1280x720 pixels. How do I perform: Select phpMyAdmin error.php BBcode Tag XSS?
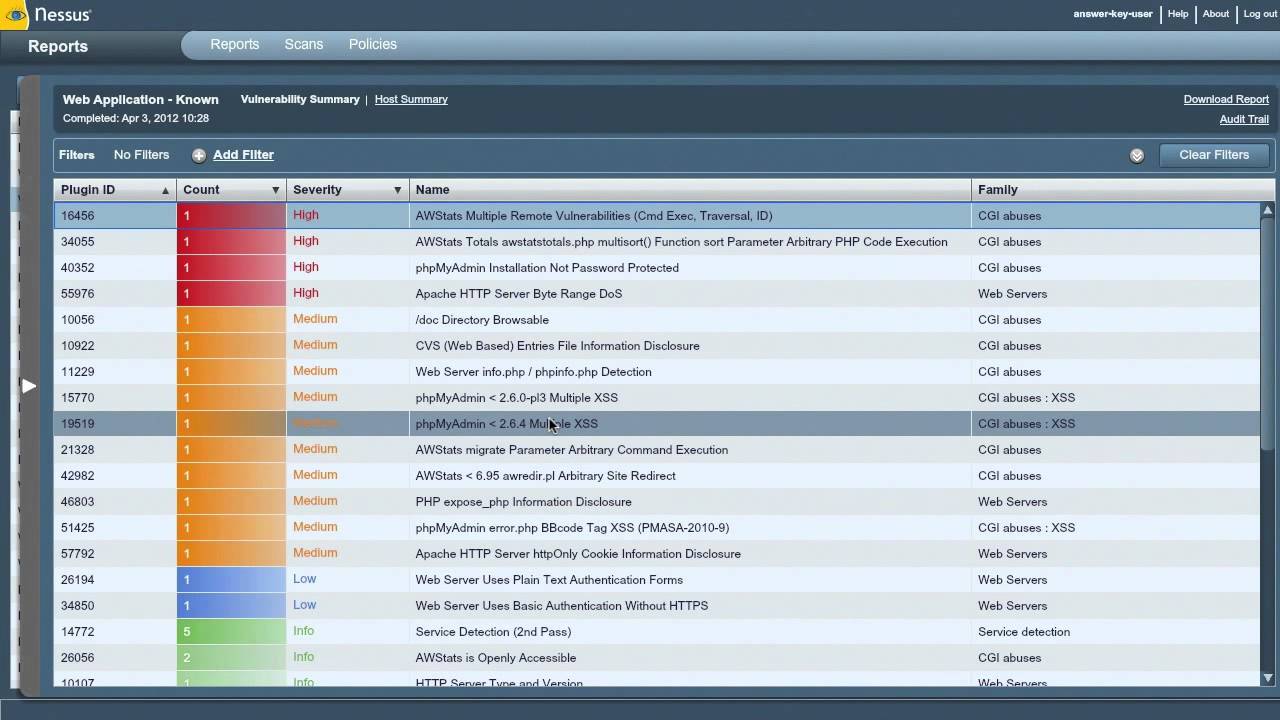tap(657, 528)
